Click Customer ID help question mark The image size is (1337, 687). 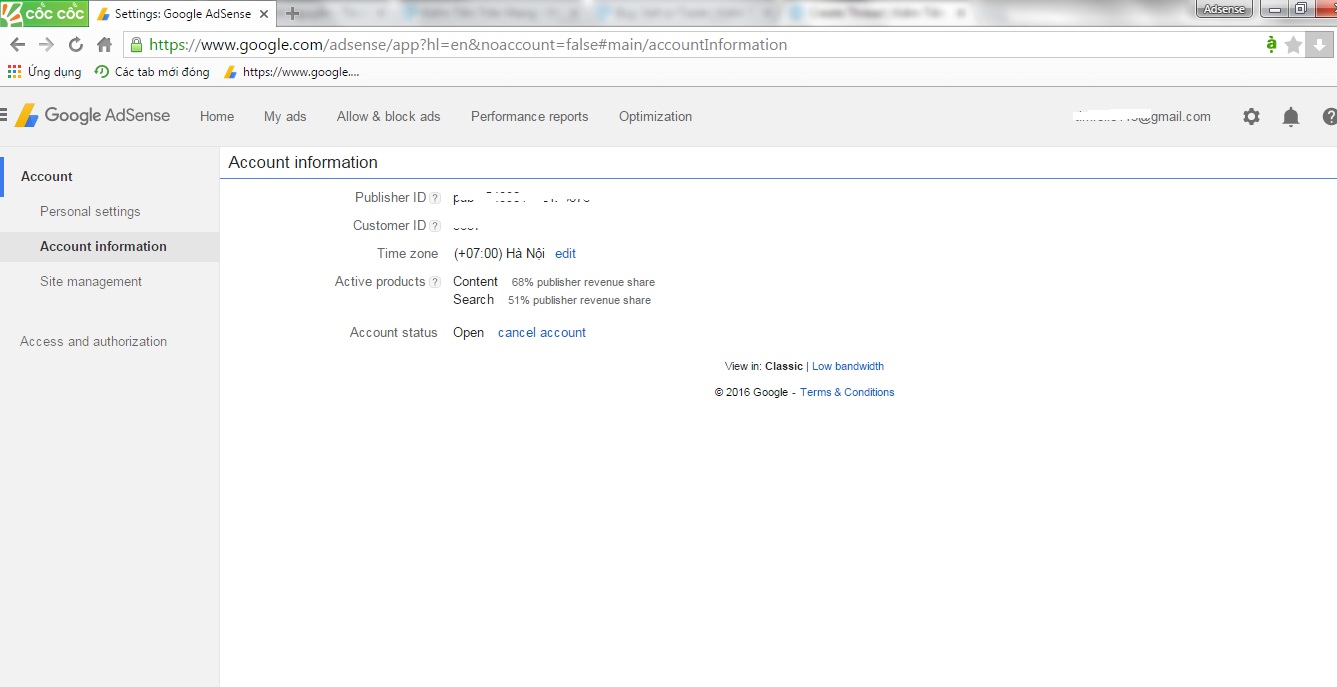pyautogui.click(x=435, y=226)
